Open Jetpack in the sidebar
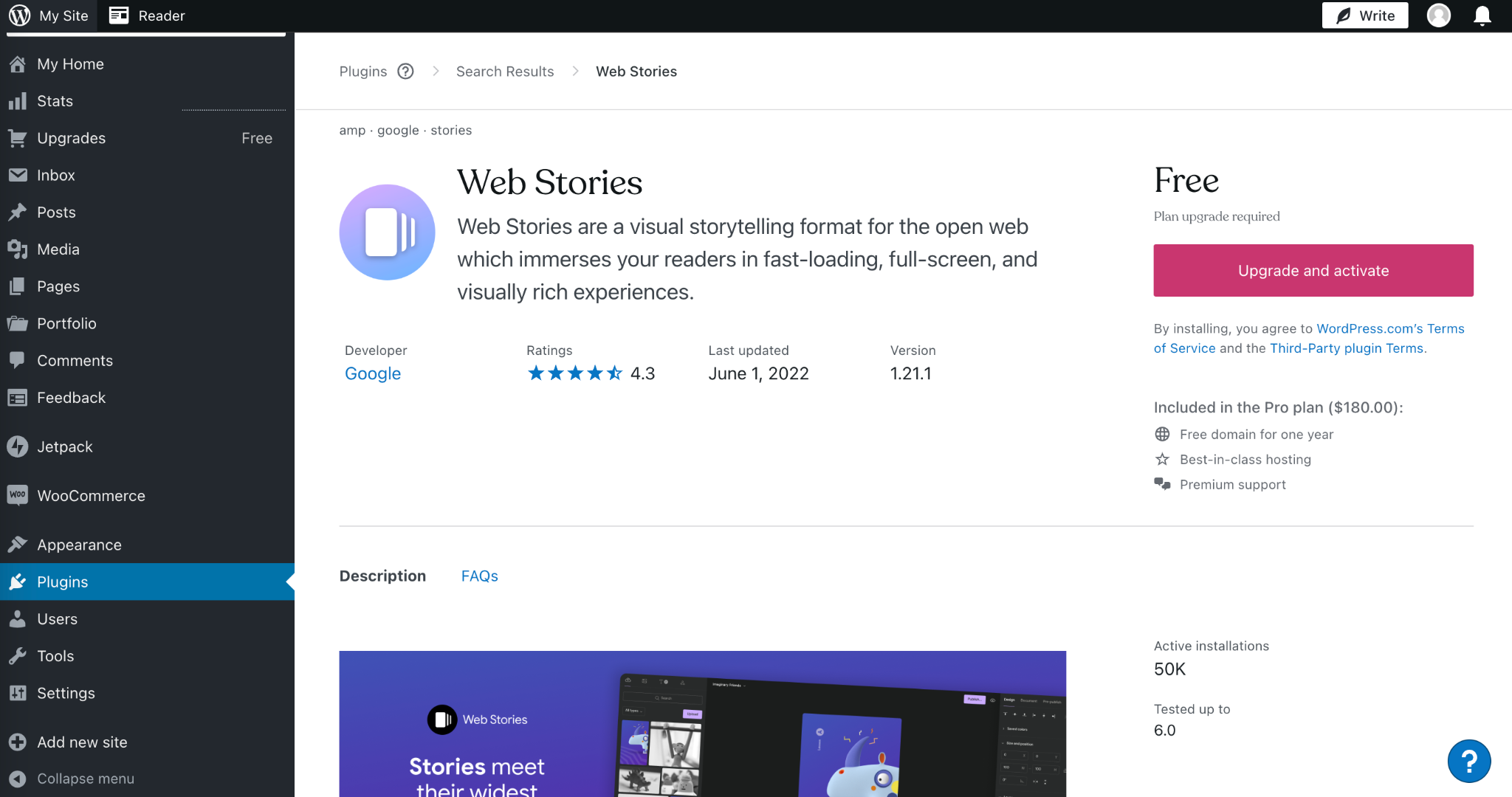This screenshot has width=1512, height=797. [x=147, y=446]
